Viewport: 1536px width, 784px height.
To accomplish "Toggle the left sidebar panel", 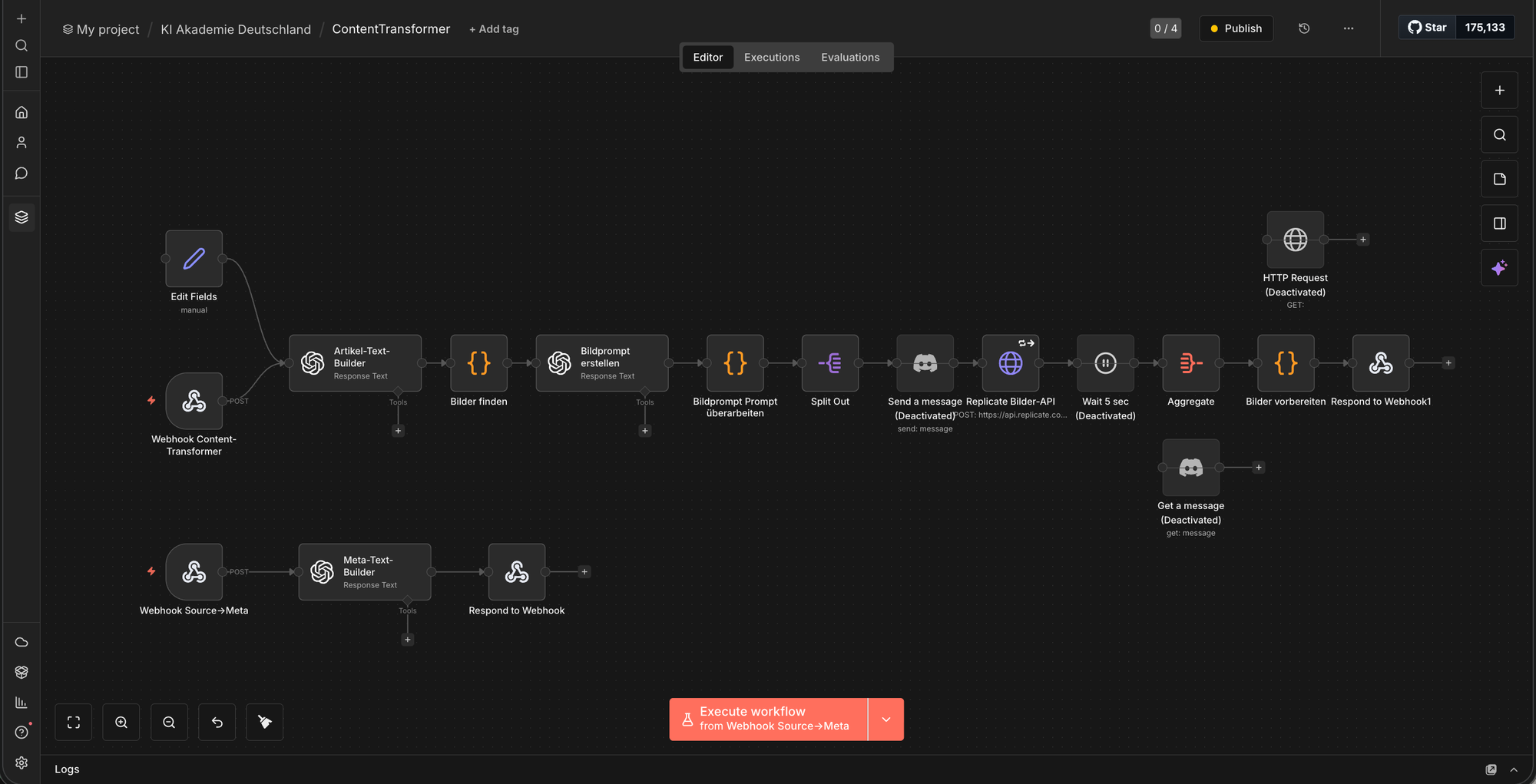I will 22,72.
